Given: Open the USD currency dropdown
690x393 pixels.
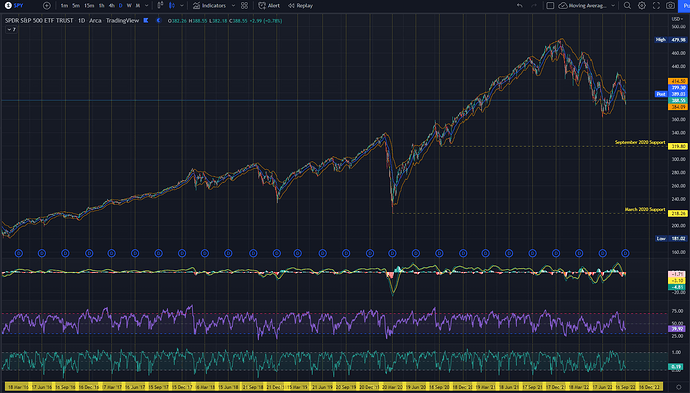Looking at the screenshot, I should pyautogui.click(x=678, y=19).
